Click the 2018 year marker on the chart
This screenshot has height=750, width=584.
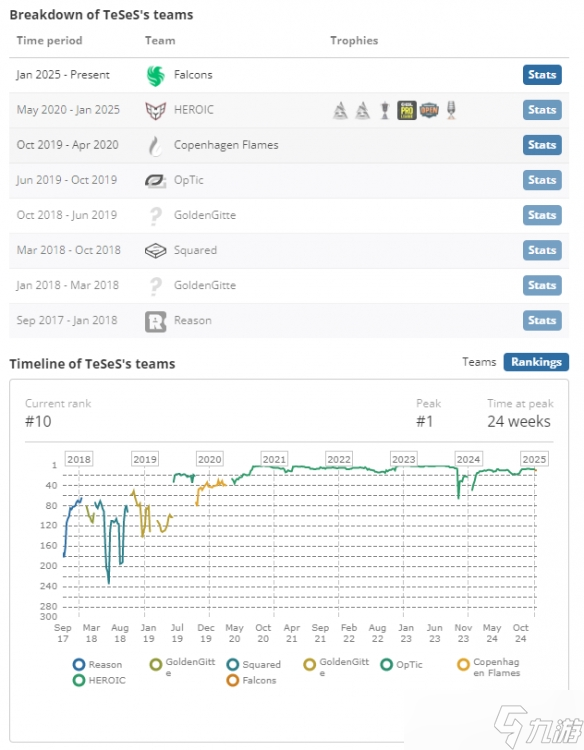click(78, 459)
